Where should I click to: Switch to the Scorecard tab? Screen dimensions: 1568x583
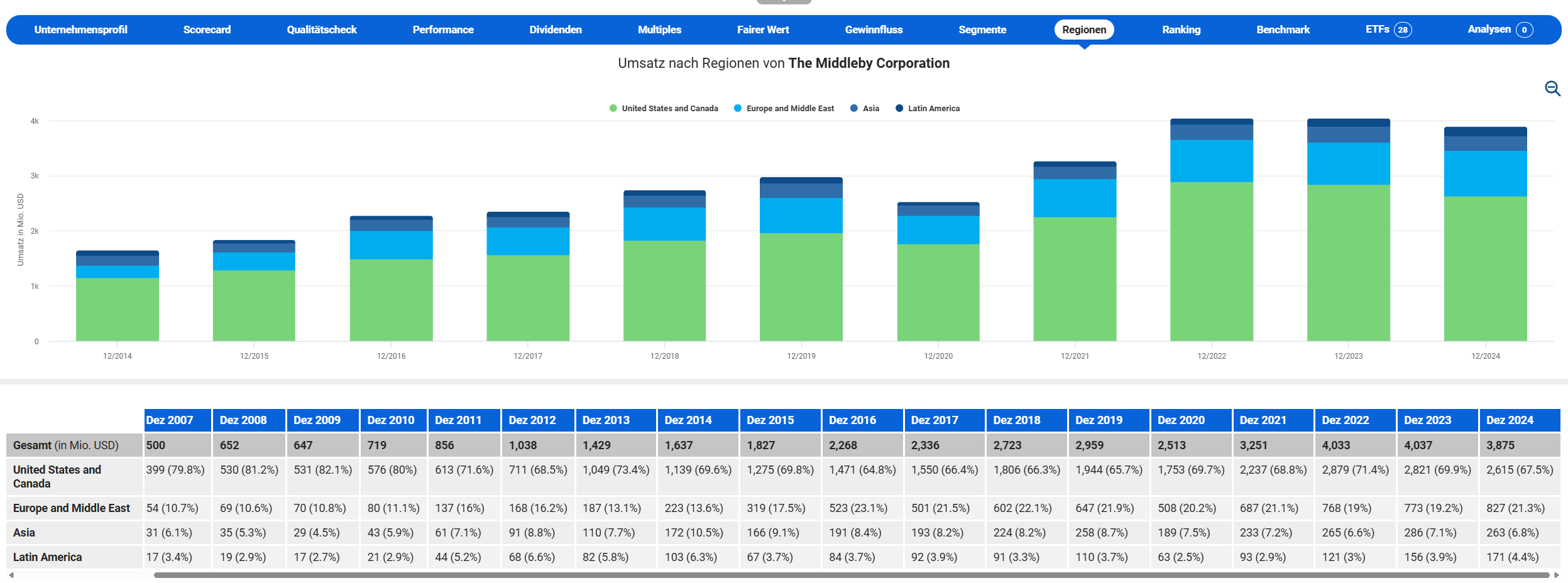point(207,30)
